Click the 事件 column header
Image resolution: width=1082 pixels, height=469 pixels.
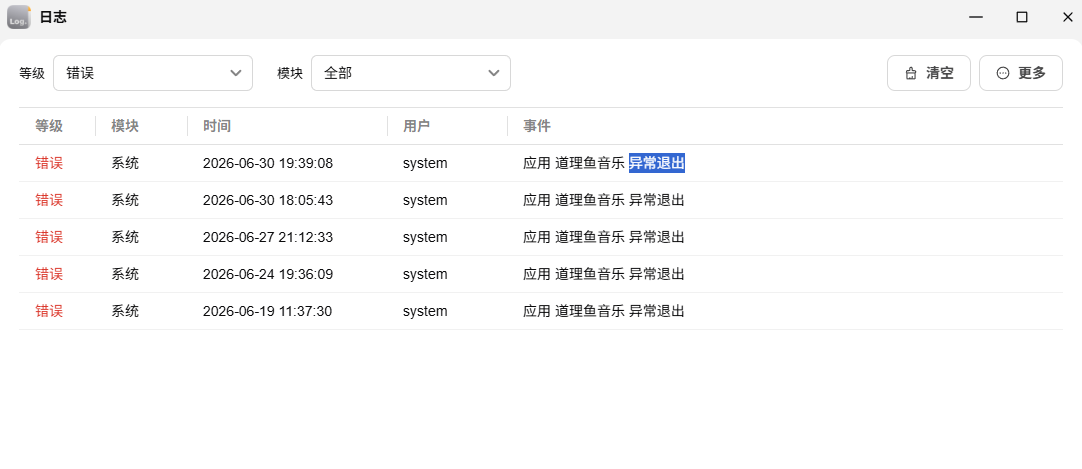(537, 126)
